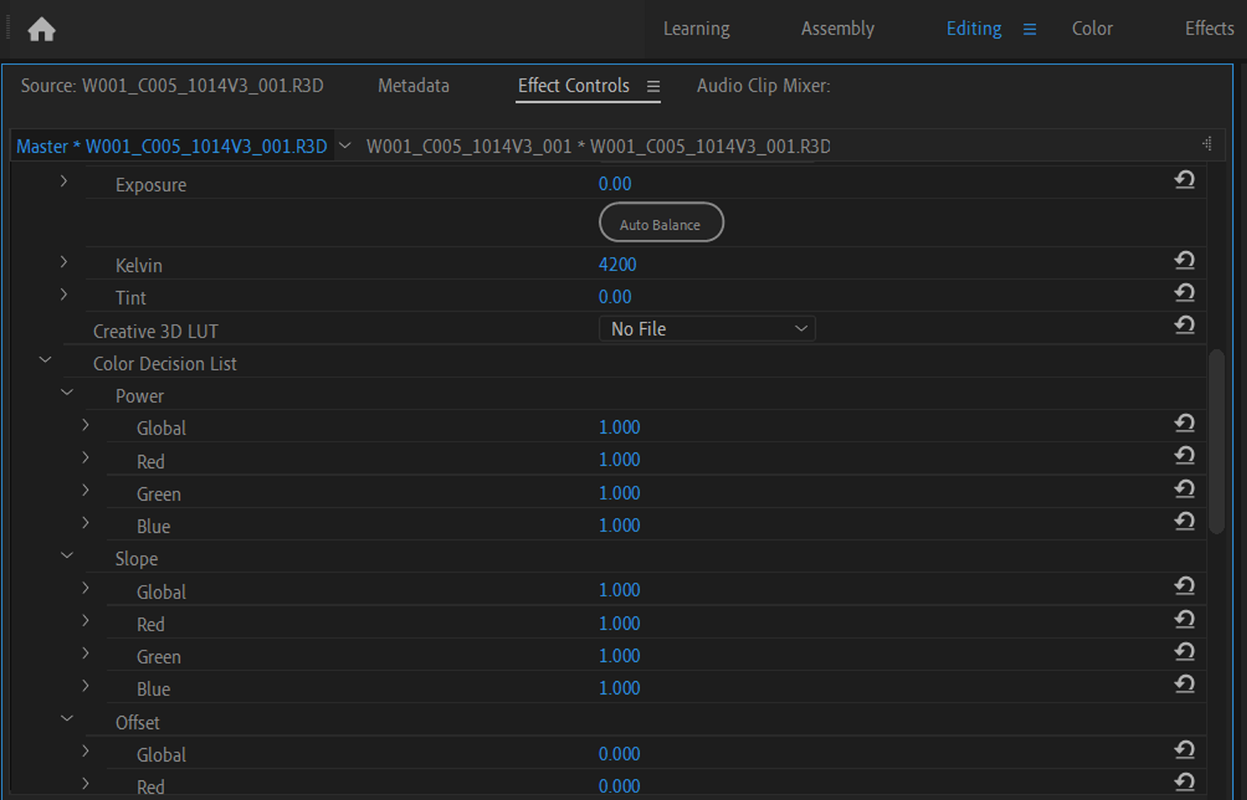Screen dimensions: 1247x800
Task: Reset the Kelvin parameter
Action: pos(1185,261)
